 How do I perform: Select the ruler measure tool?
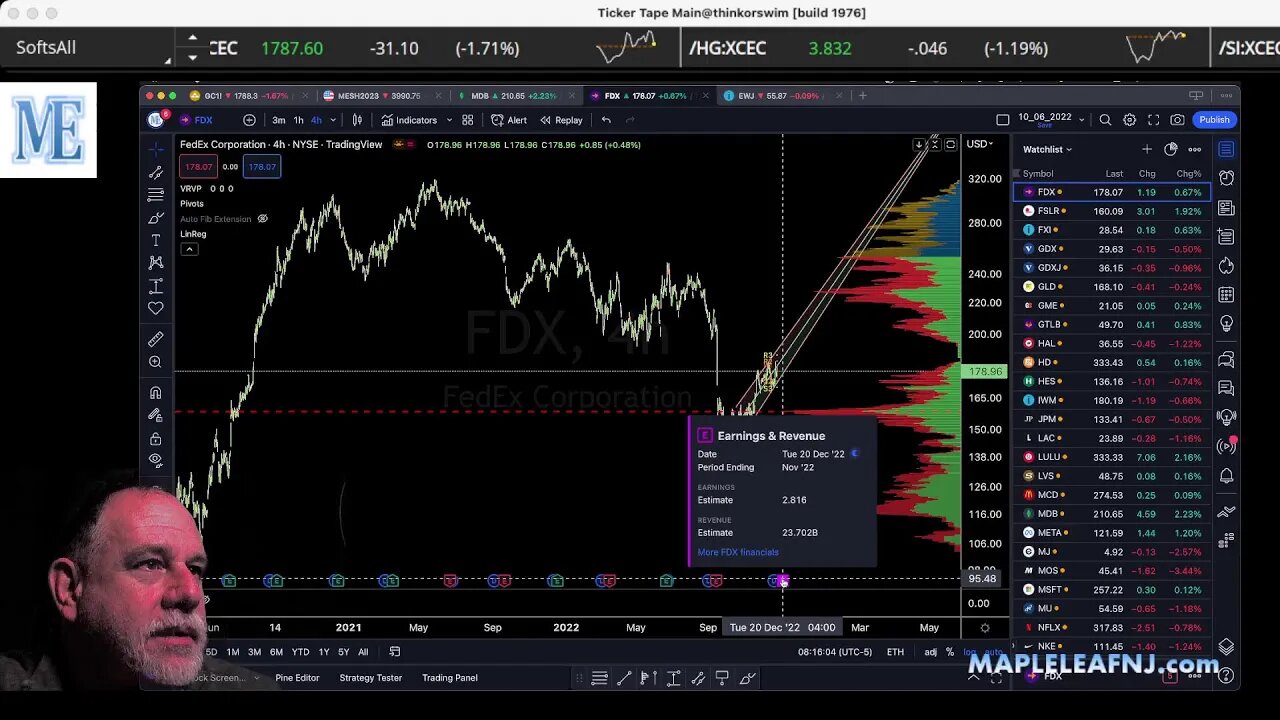156,339
